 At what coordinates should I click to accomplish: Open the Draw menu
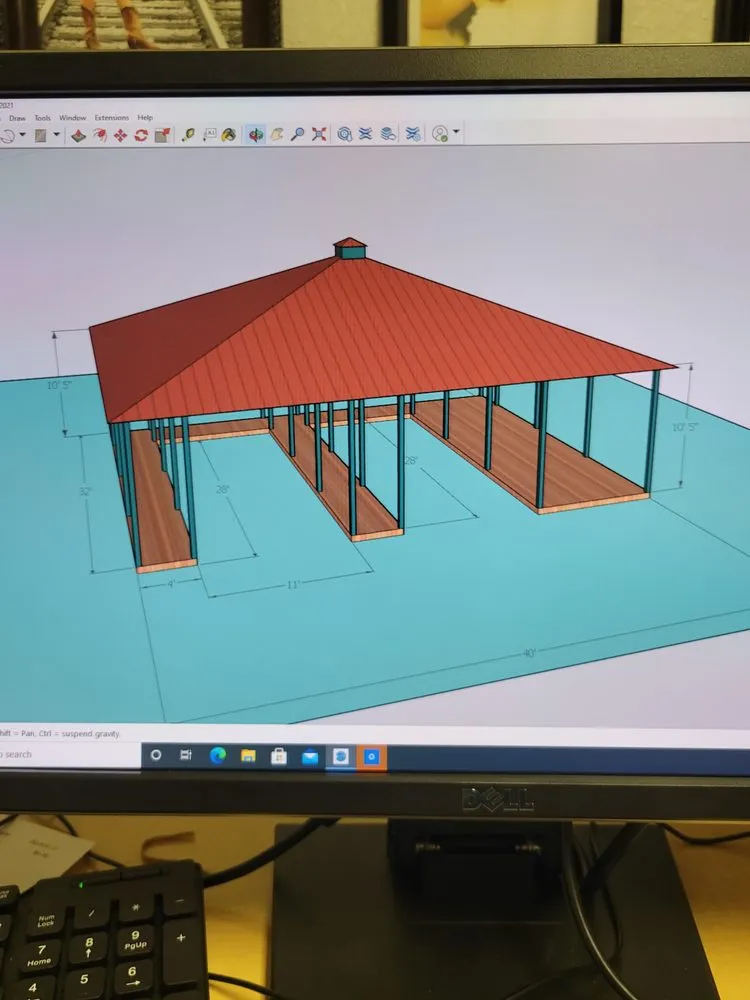point(17,118)
